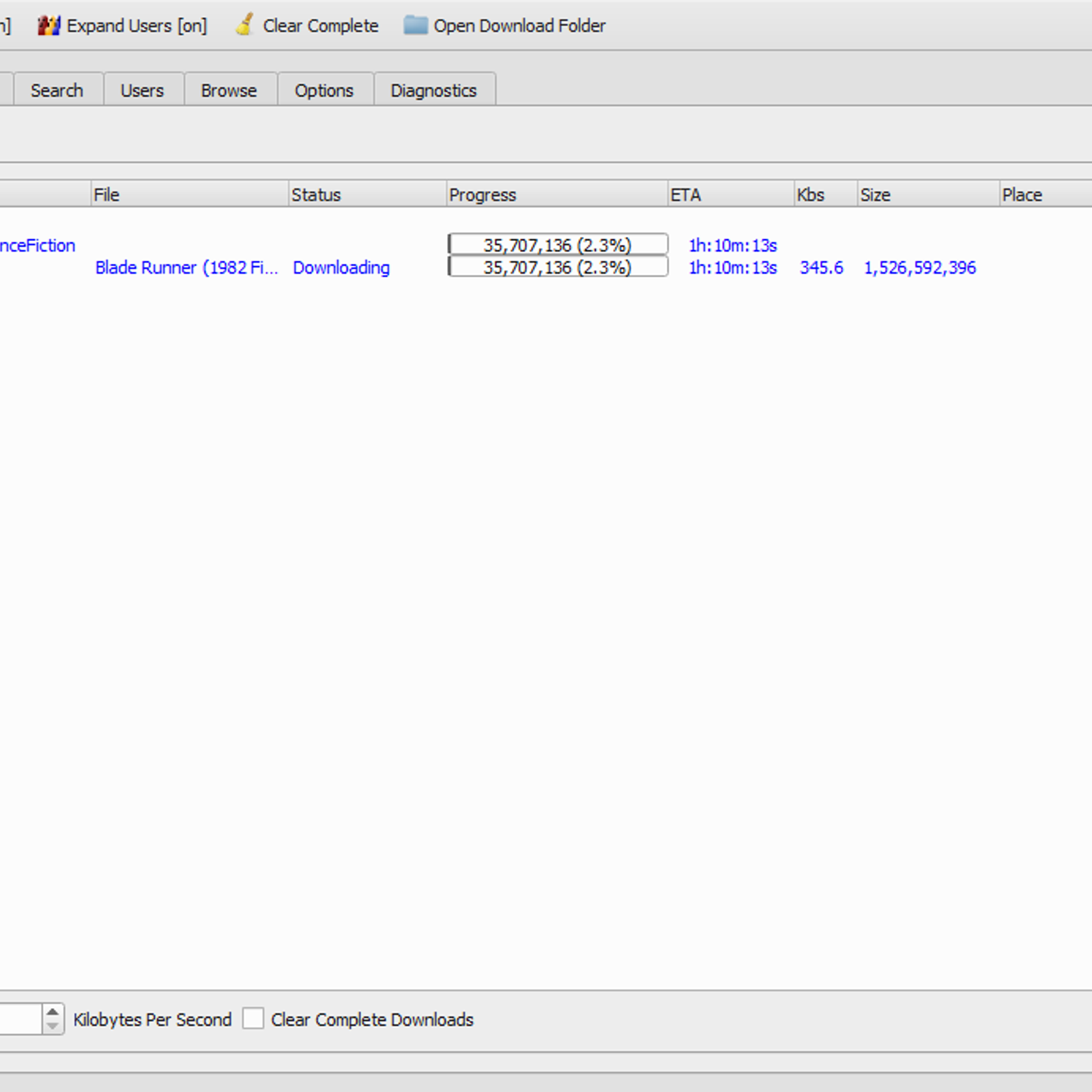Click the size value 1,526,592,396
1092x1092 pixels.
[920, 268]
